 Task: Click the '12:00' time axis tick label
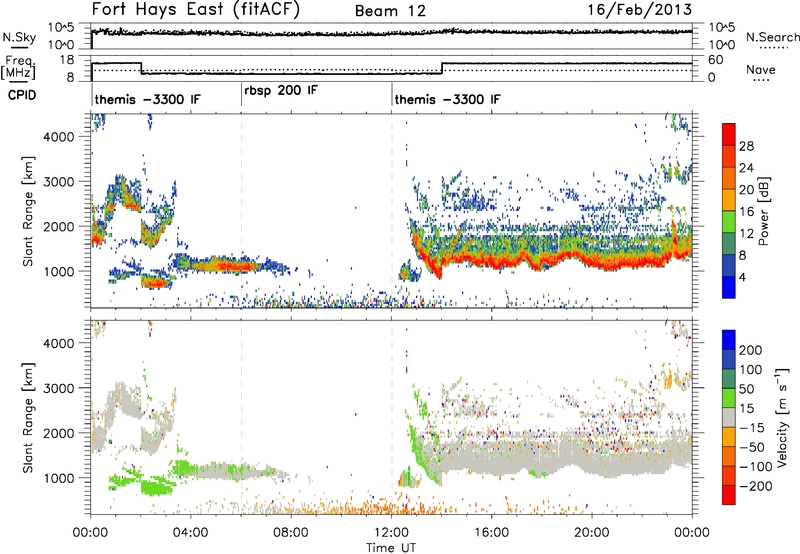[391, 533]
